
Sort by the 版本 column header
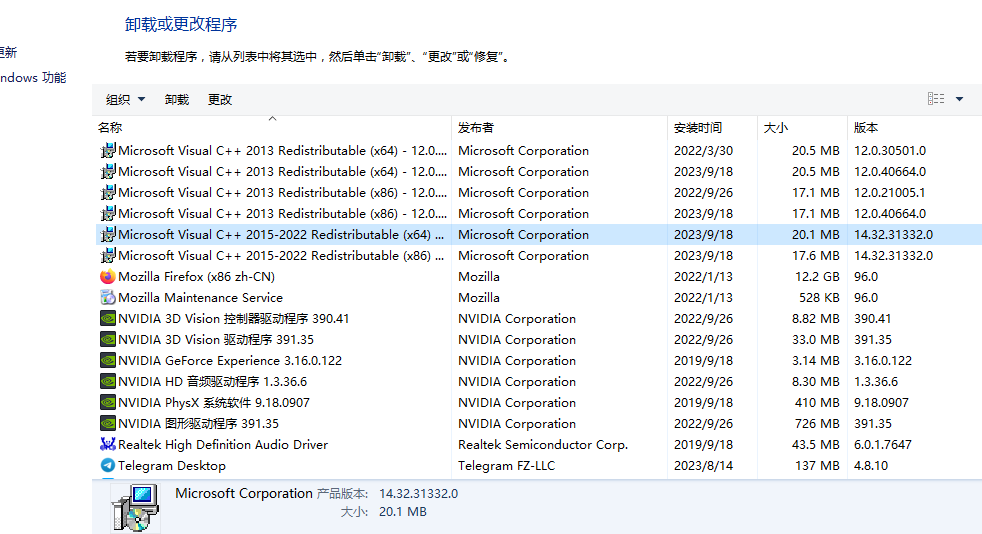914,127
